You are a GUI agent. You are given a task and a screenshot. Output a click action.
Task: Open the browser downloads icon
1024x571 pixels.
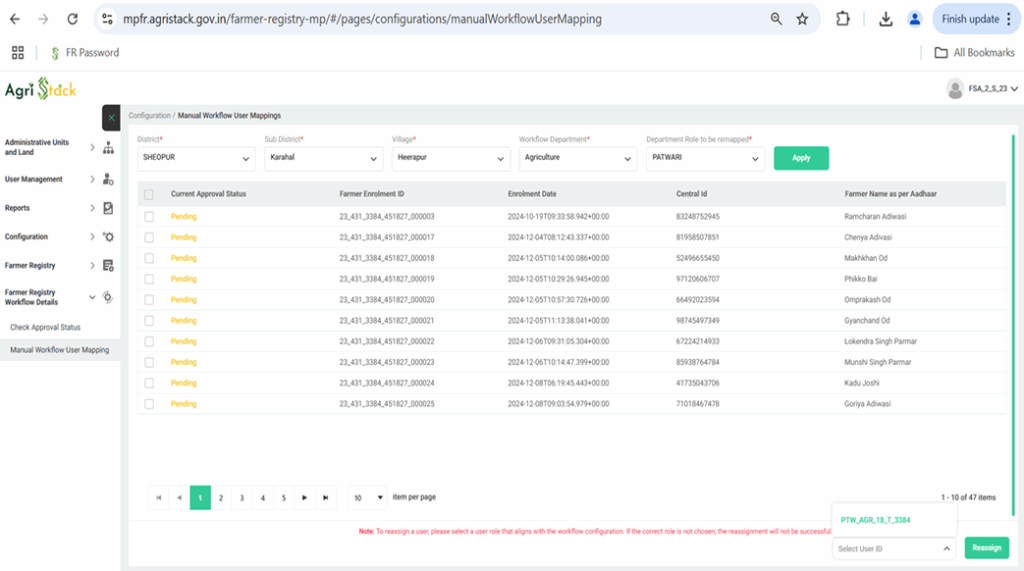(885, 19)
